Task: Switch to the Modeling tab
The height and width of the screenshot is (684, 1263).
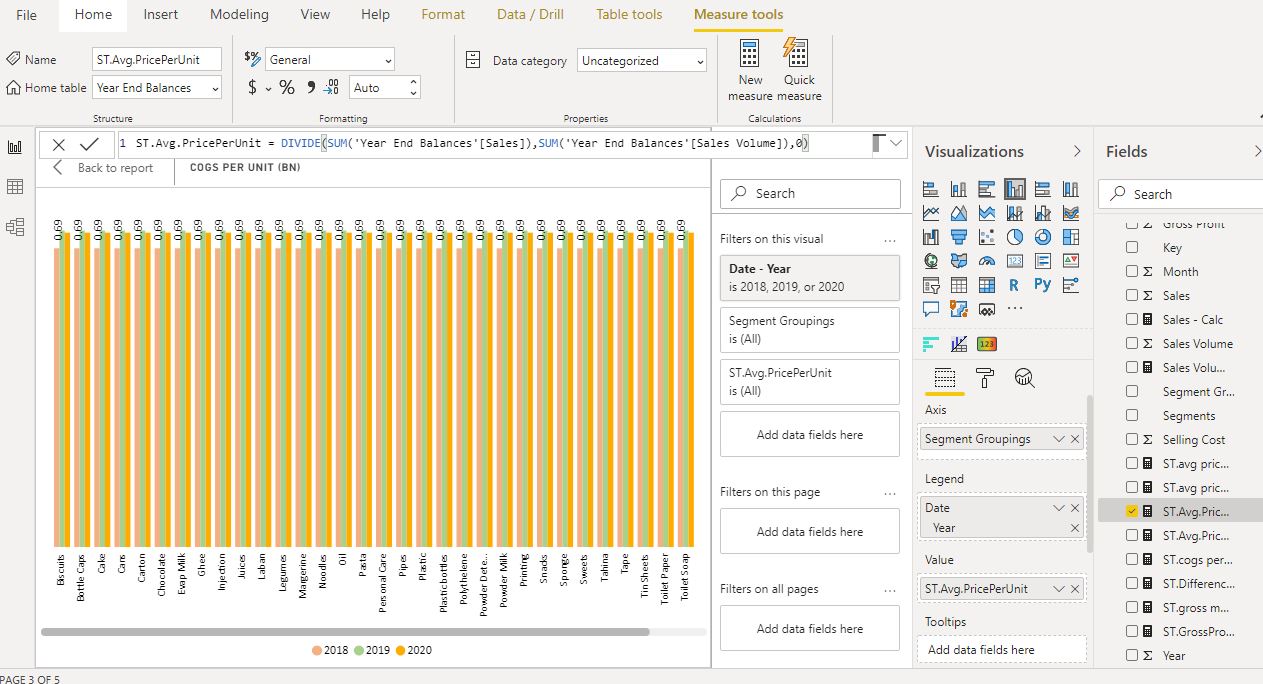Action: 239,15
